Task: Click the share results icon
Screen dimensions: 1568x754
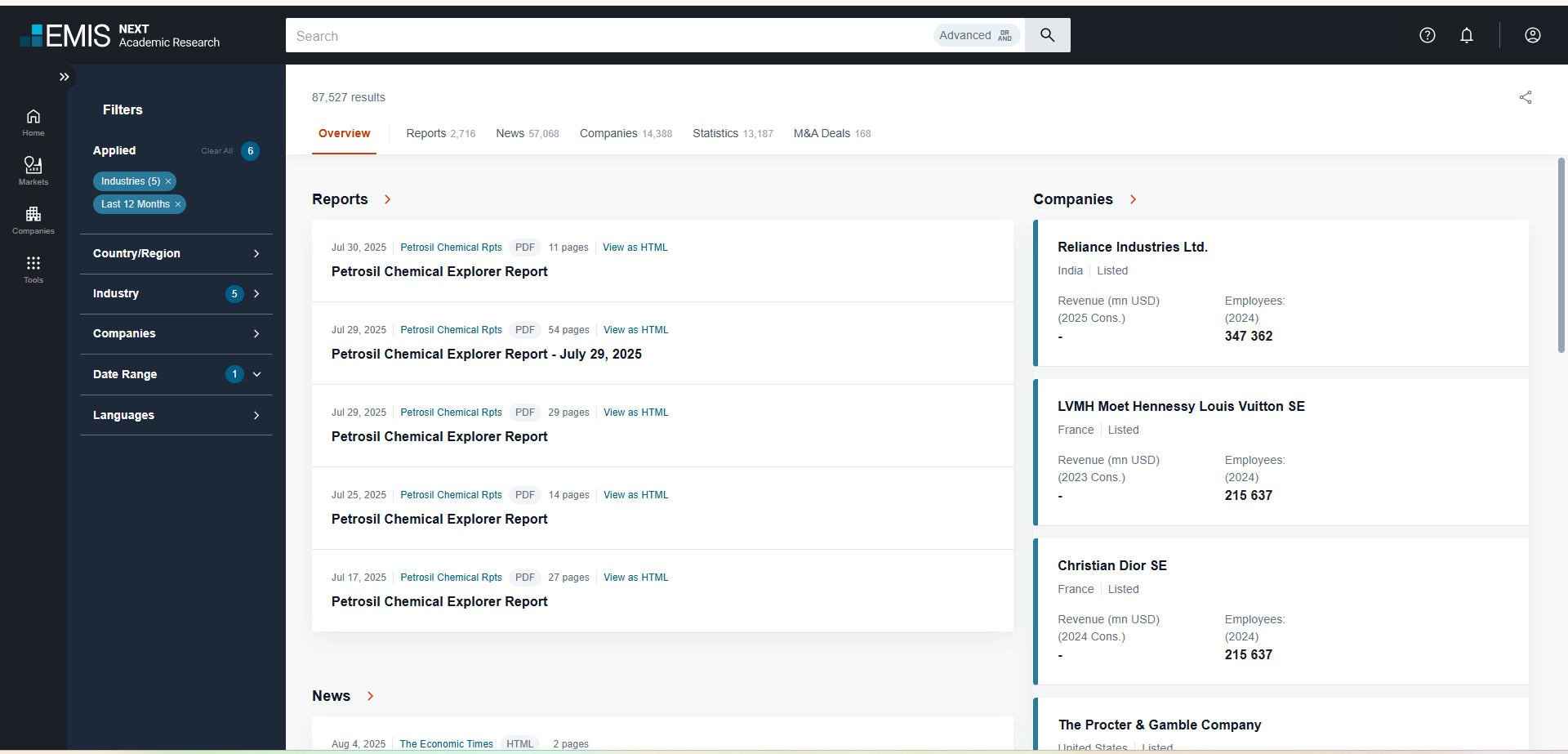Action: (x=1525, y=97)
